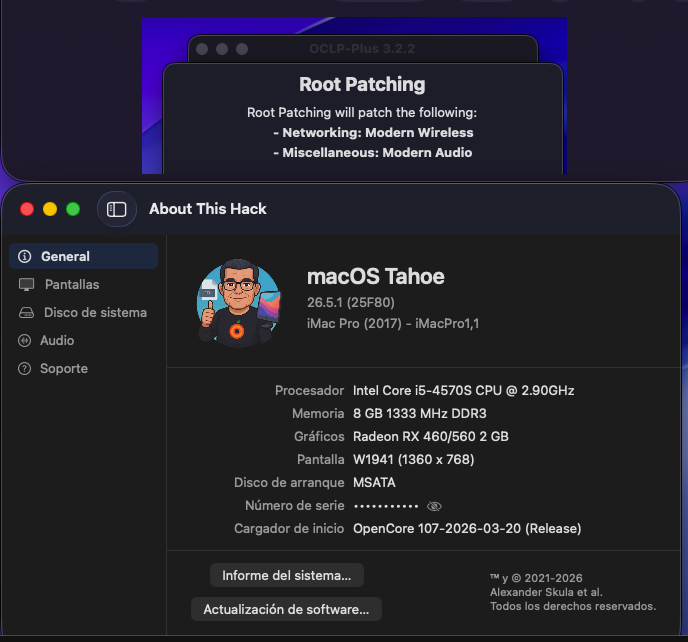Click the Audio speaker icon
Viewport: 688px width, 642px height.
[x=25, y=341]
